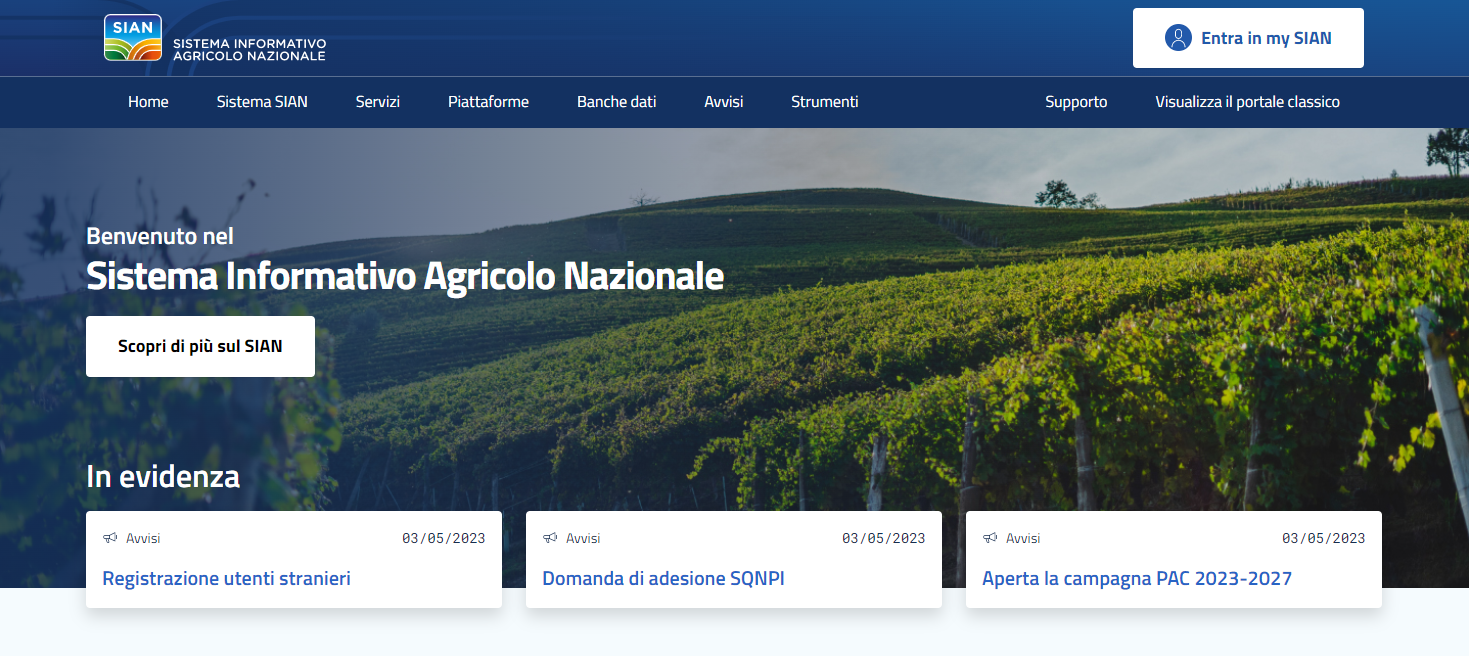This screenshot has height=663, width=1469.
Task: Click the SIAN logo icon
Action: click(x=133, y=38)
